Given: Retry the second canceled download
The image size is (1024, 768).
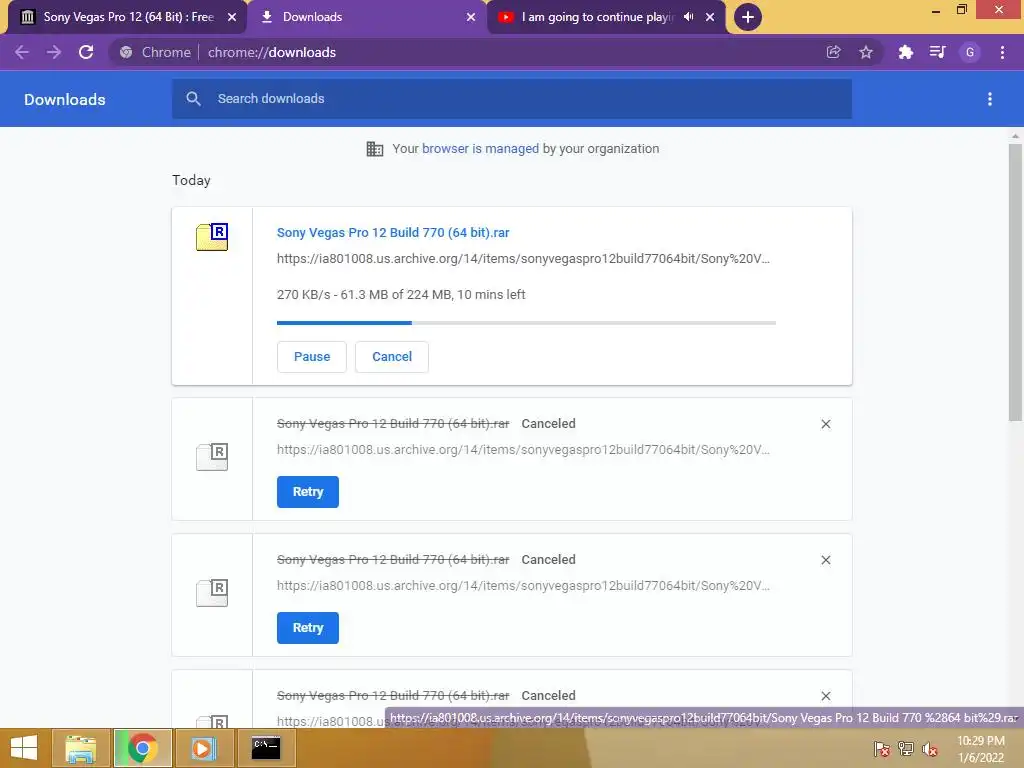Looking at the screenshot, I should (x=308, y=628).
